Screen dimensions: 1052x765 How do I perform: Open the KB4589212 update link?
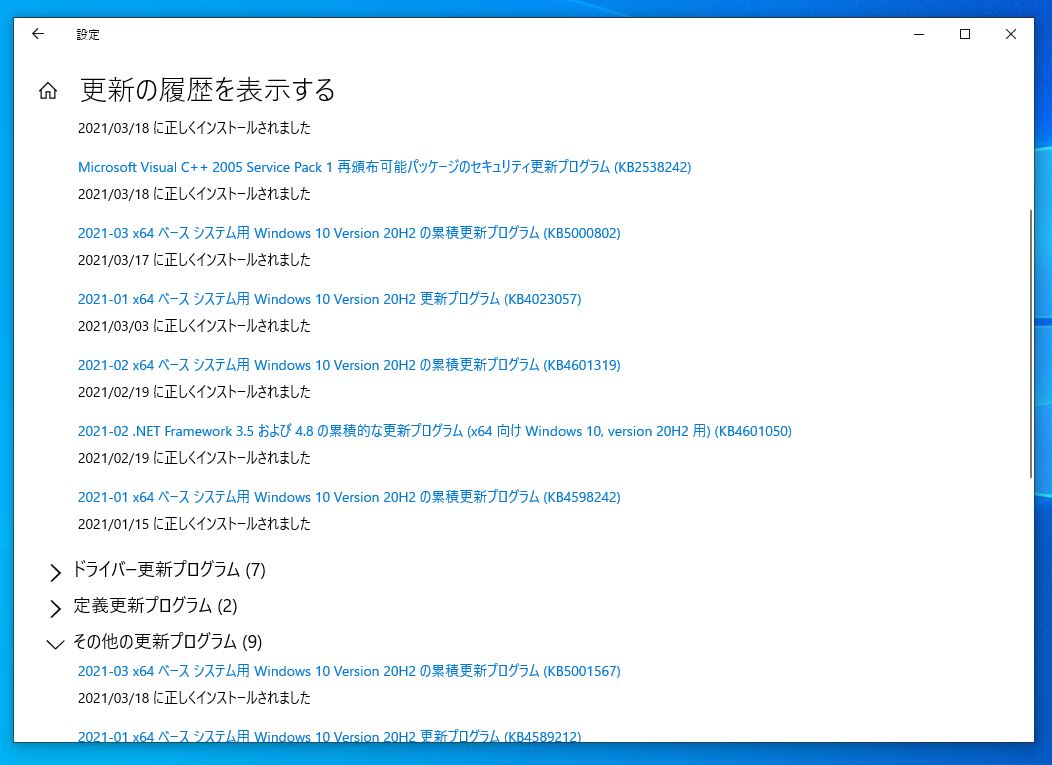tap(329, 736)
